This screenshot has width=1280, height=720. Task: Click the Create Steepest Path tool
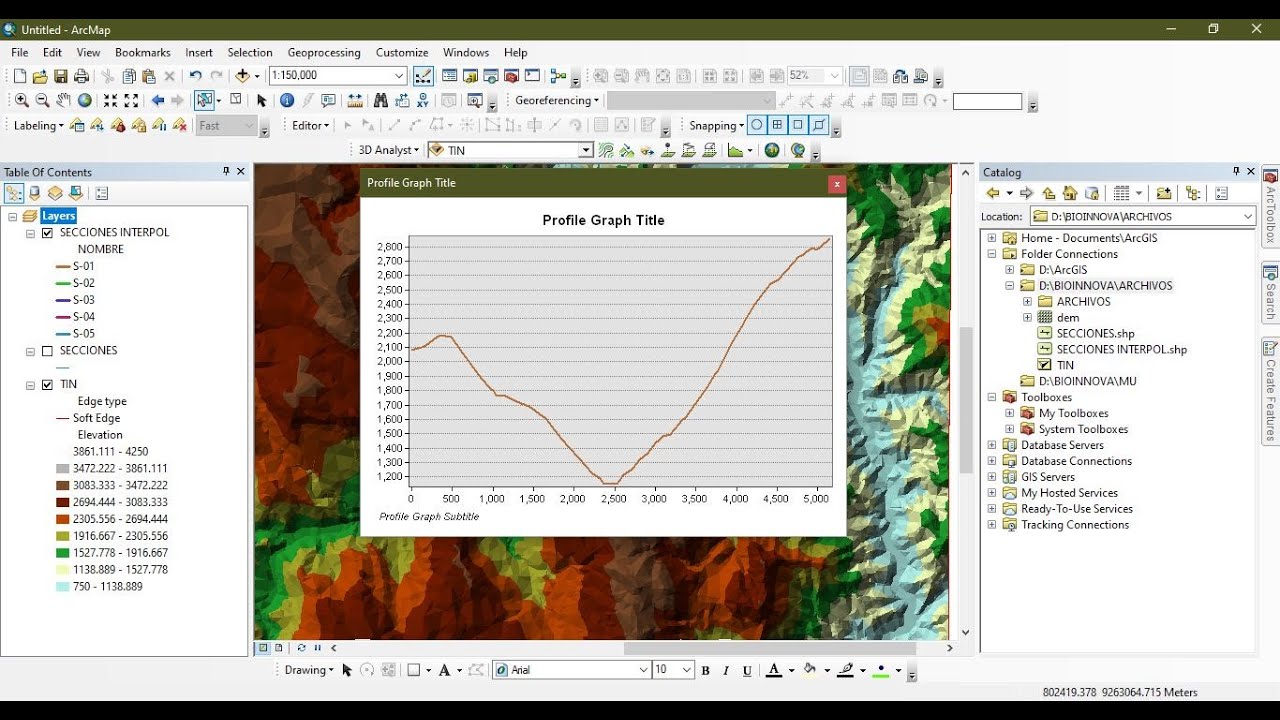[x=627, y=151]
